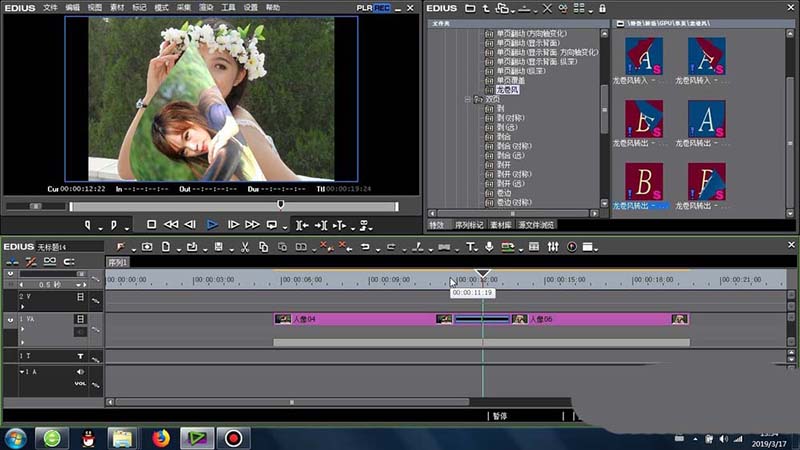Open the dropdown beside the Set Out icon
This screenshot has width=800, height=450.
[x=127, y=228]
